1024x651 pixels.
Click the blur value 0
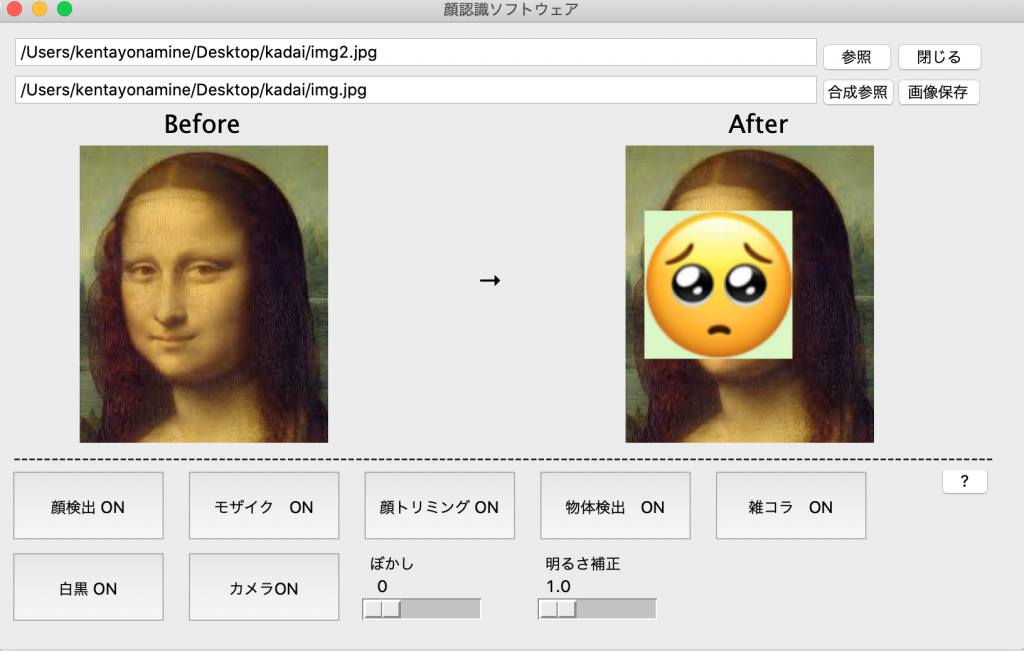point(382,586)
